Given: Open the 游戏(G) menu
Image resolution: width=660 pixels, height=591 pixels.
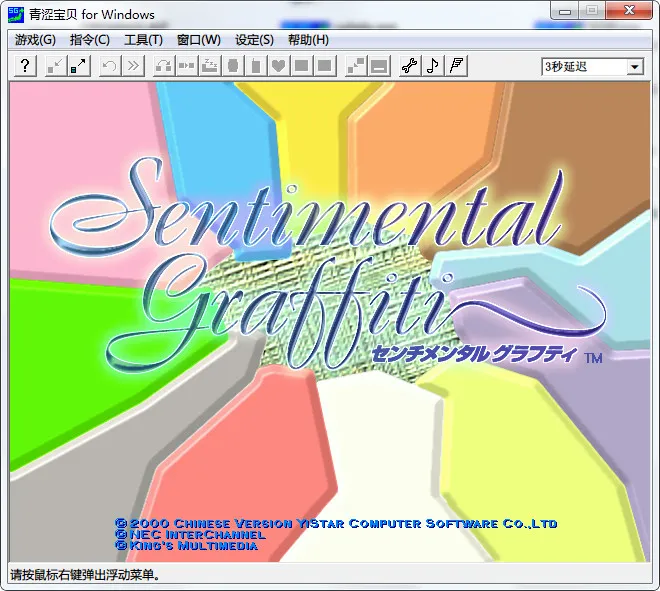Looking at the screenshot, I should coord(35,40).
